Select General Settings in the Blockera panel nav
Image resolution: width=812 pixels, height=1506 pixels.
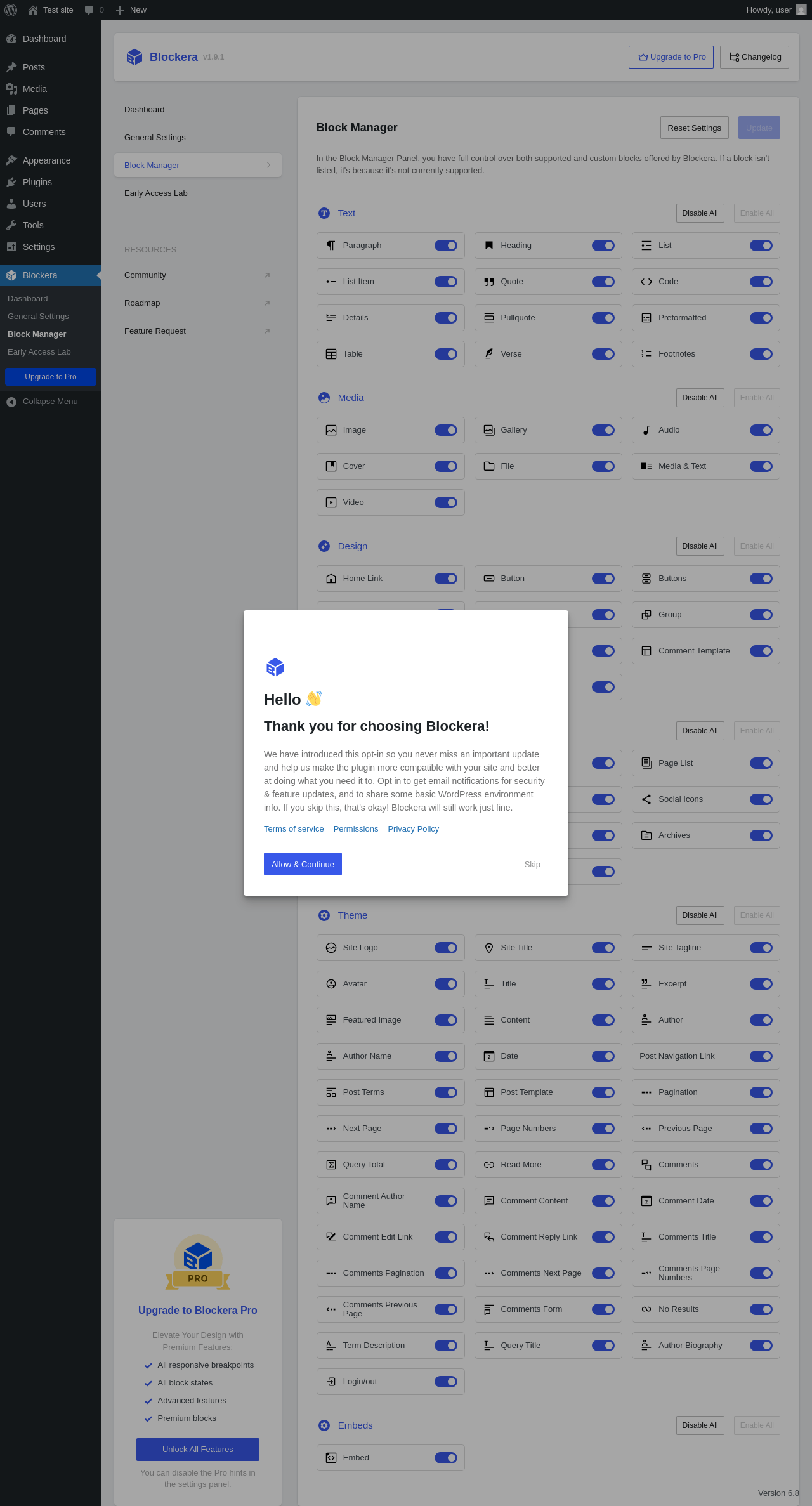tap(198, 138)
